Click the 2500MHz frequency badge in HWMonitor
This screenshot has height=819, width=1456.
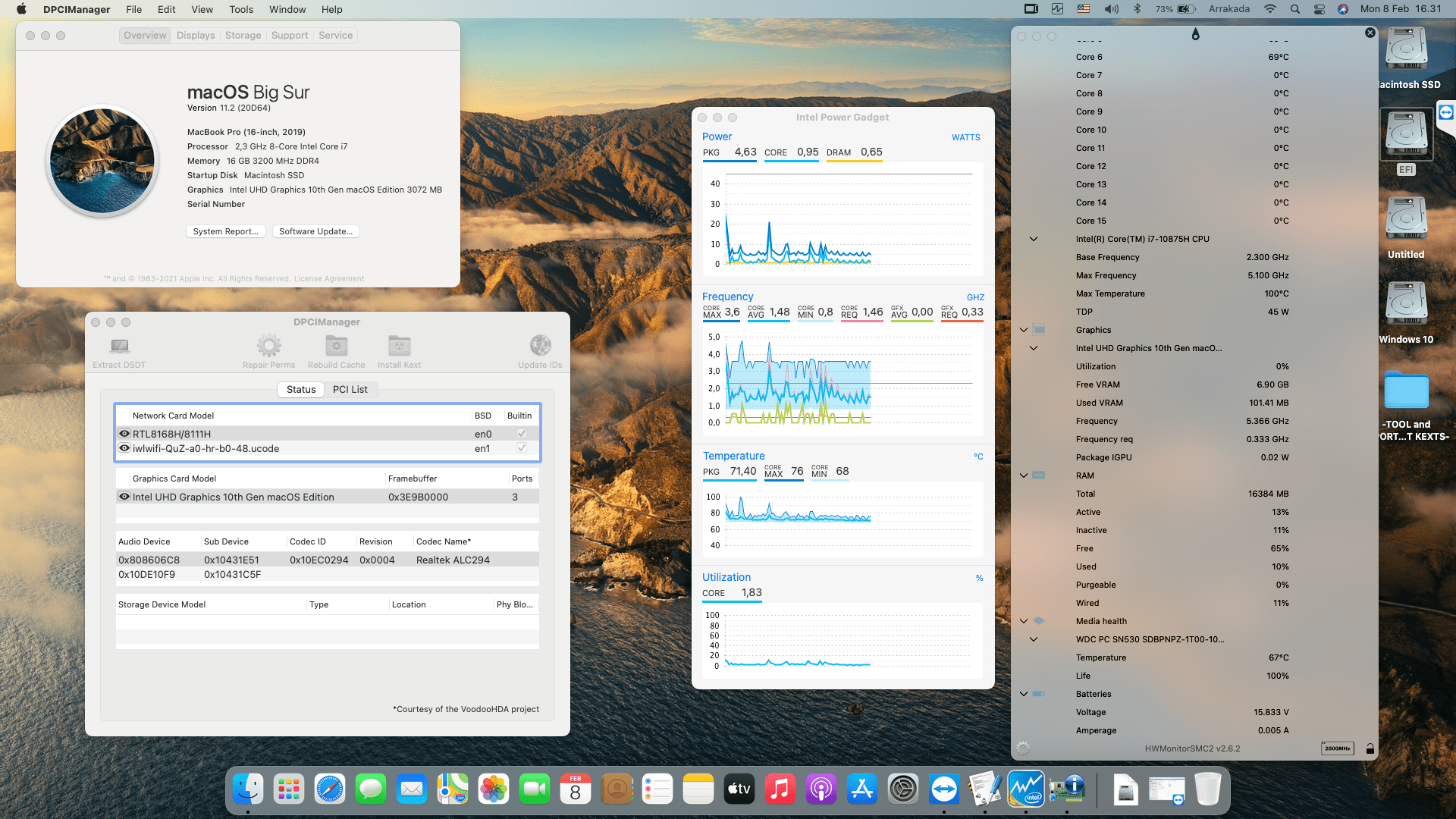(x=1337, y=748)
